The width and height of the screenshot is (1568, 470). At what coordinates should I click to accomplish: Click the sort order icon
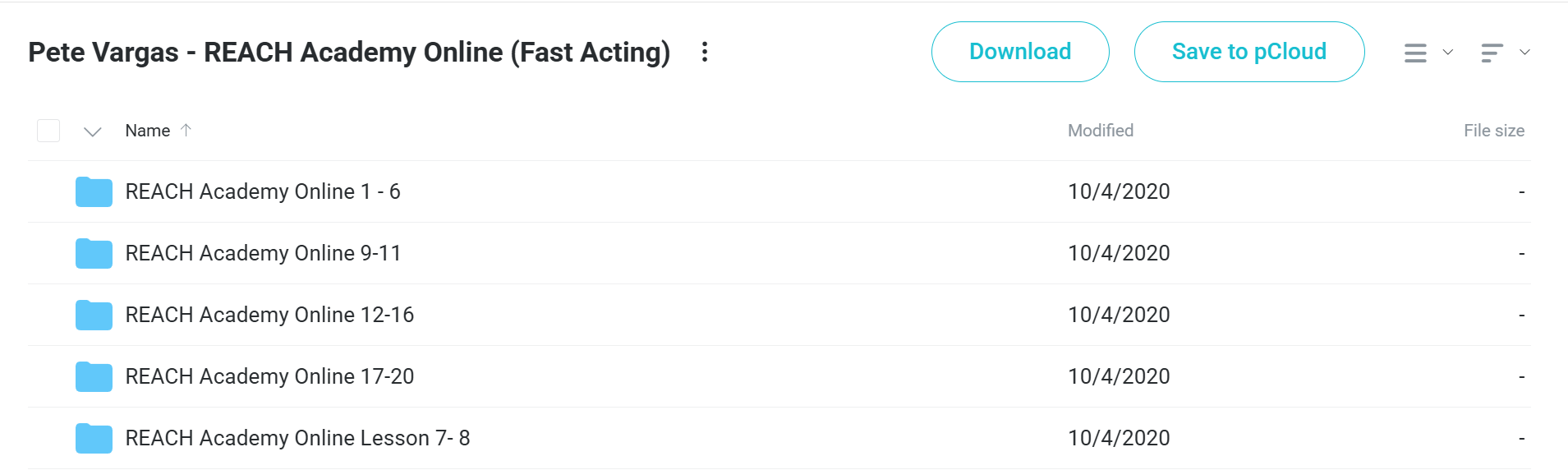point(1492,53)
